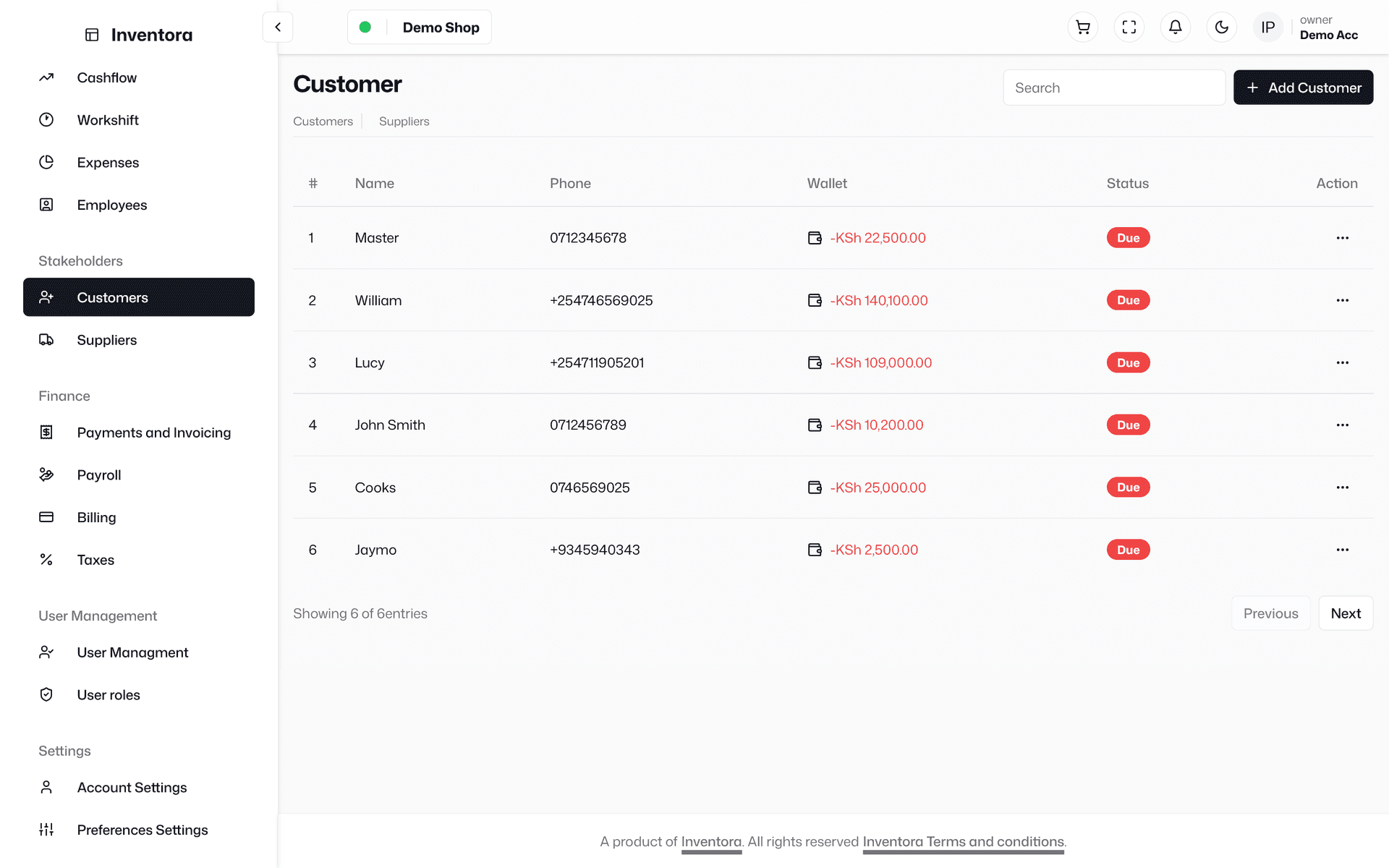The image size is (1389, 868).
Task: Click the Billing card icon in the sidebar
Action: coord(46,517)
